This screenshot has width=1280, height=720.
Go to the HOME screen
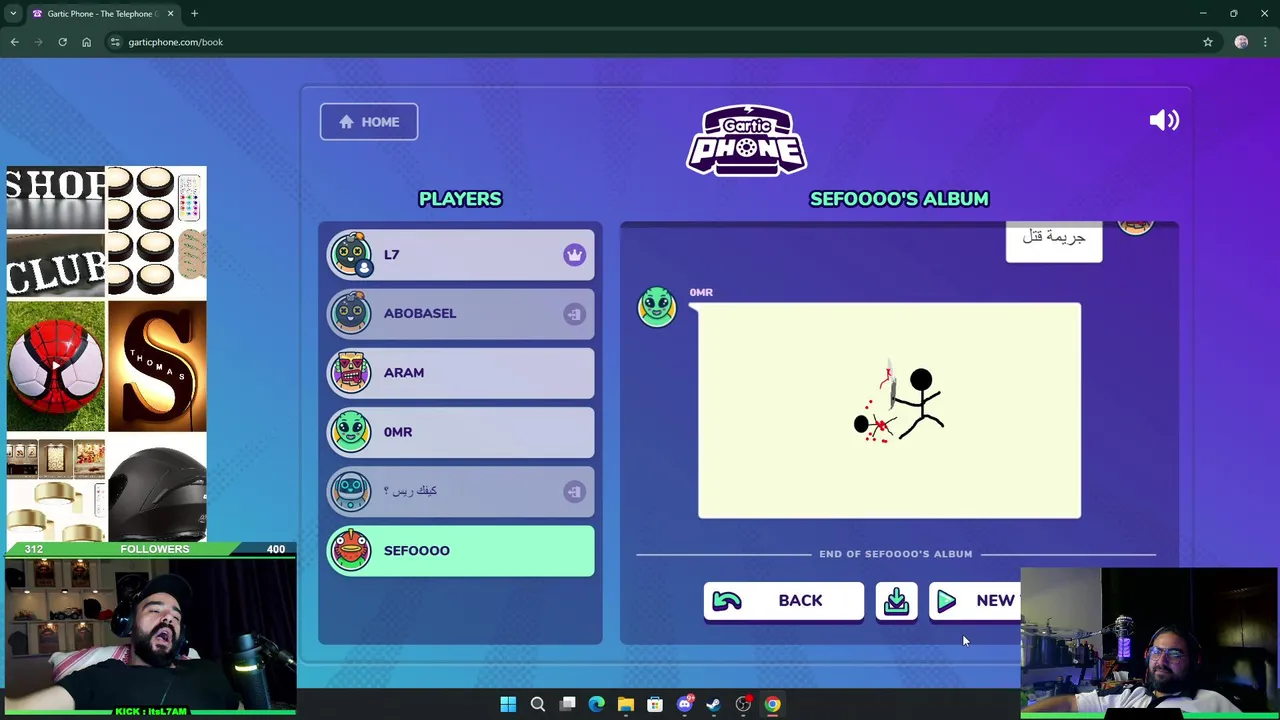pyautogui.click(x=369, y=122)
